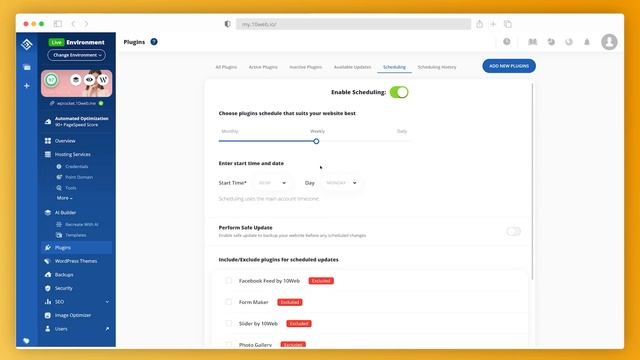Open the Start Time dropdown
Screen dimensions: 640x360
point(272,183)
